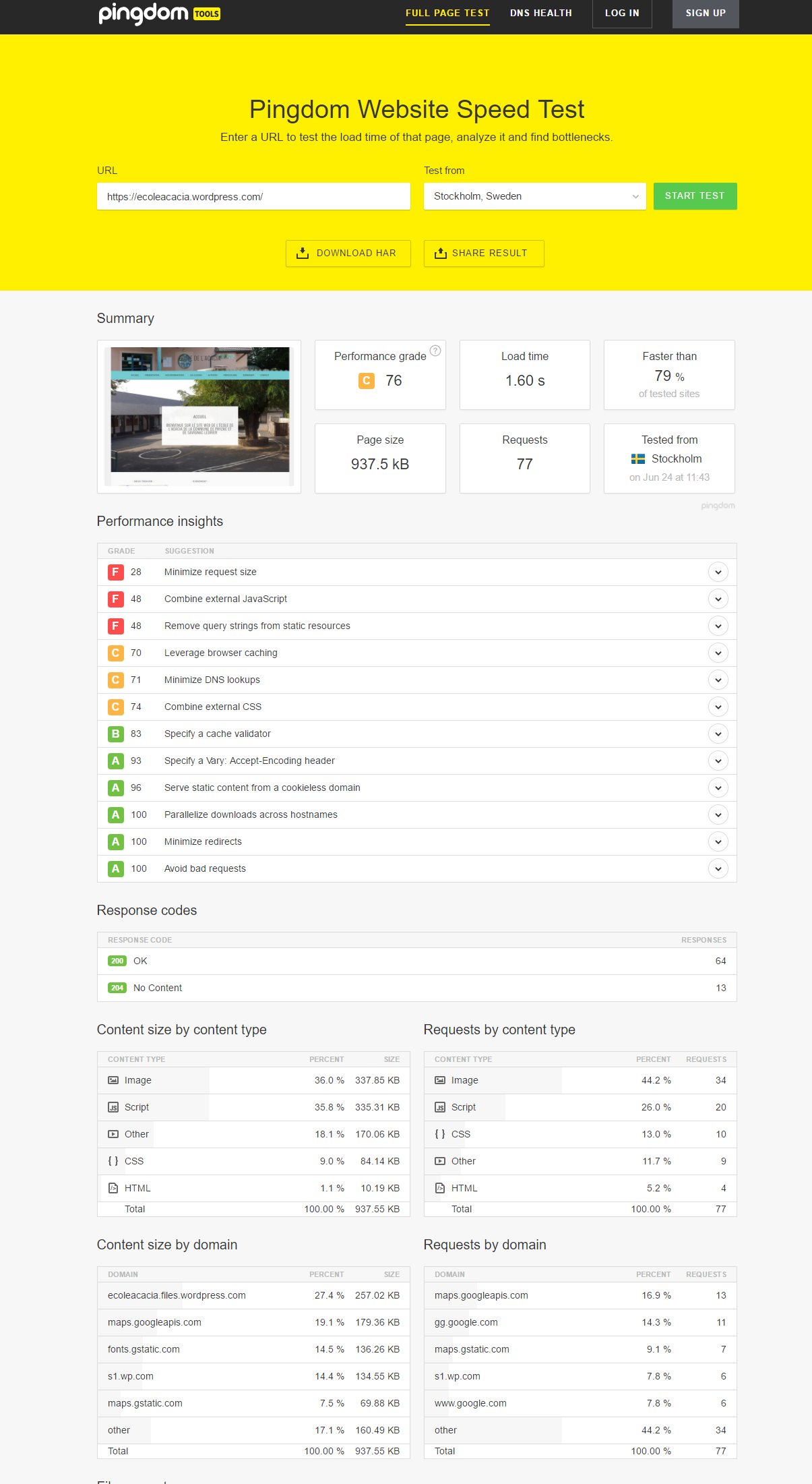Click the 79 % faster than value
This screenshot has height=1484, width=812.
(x=669, y=376)
